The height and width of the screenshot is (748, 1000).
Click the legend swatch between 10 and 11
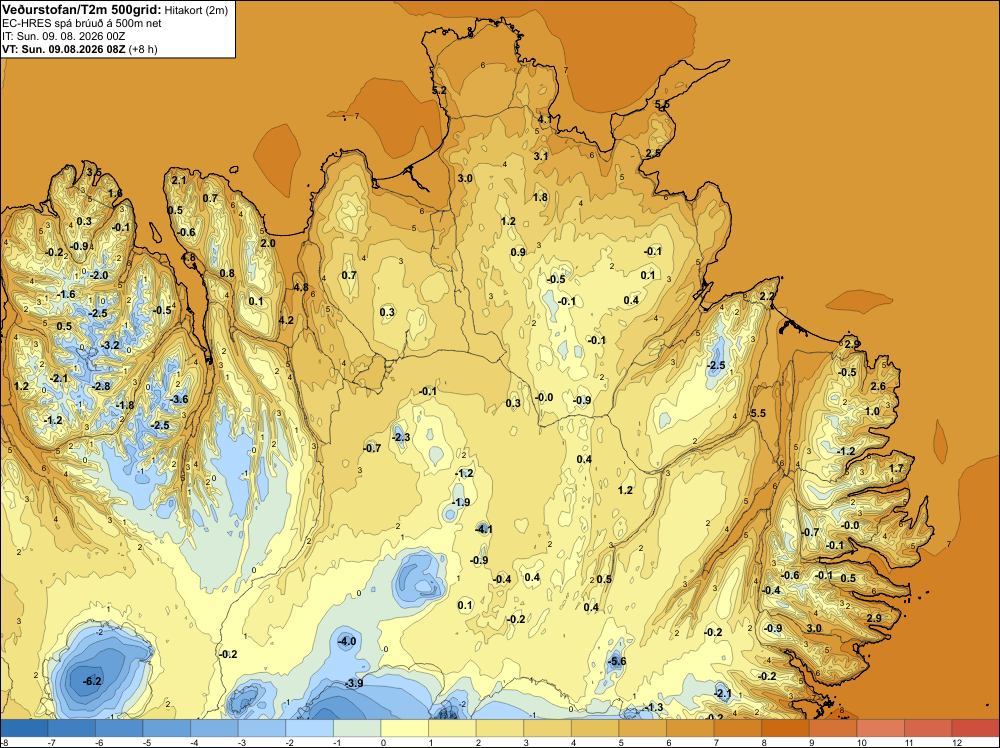tap(881, 728)
